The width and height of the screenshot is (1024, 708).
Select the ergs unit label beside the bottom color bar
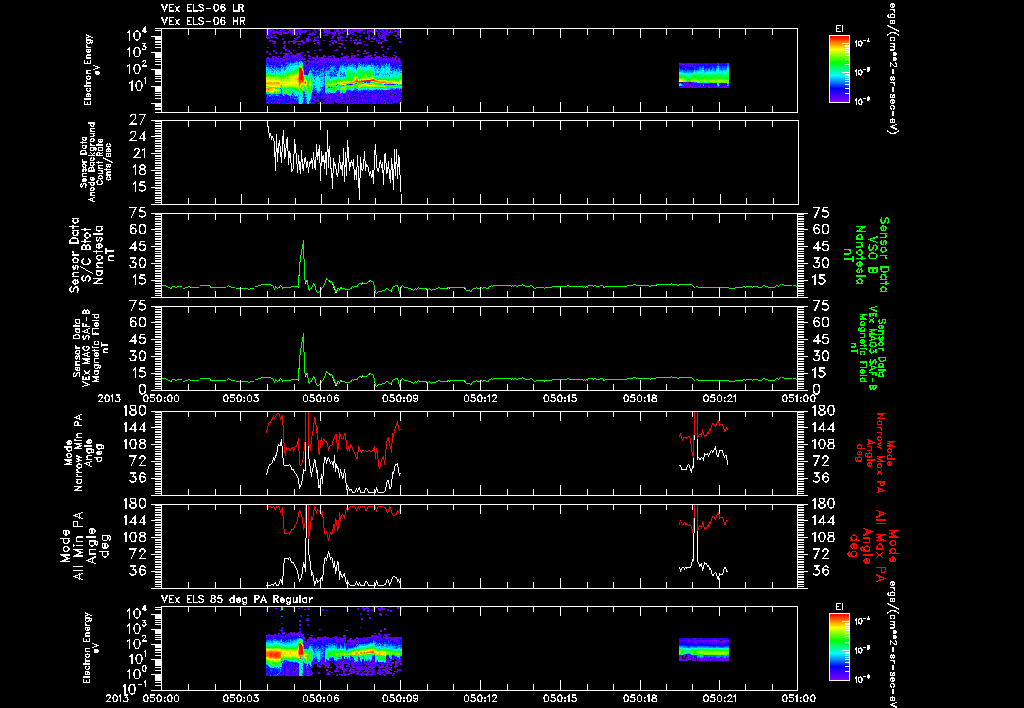pos(891,643)
